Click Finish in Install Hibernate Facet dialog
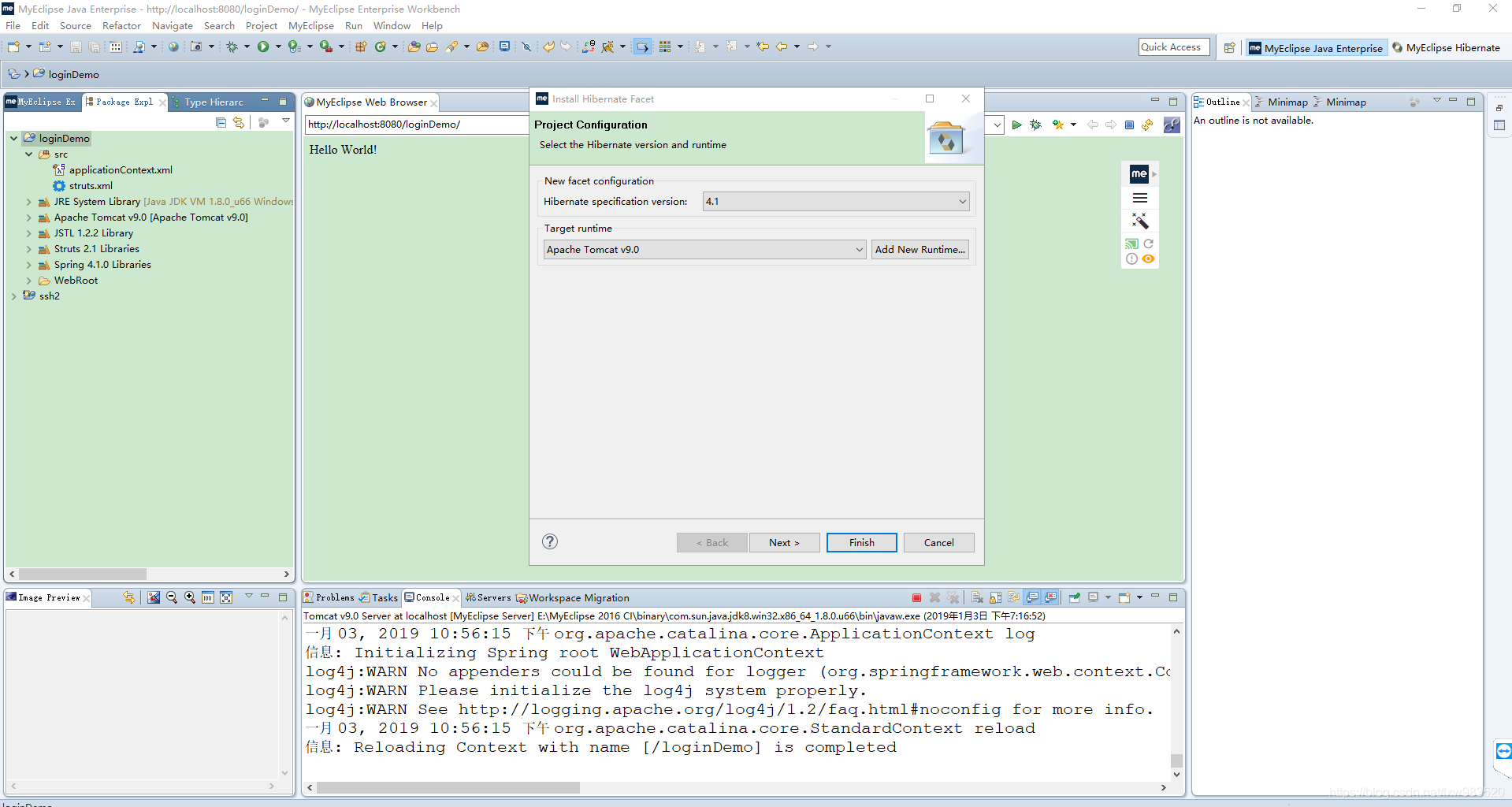The height and width of the screenshot is (807, 1512). 861,542
